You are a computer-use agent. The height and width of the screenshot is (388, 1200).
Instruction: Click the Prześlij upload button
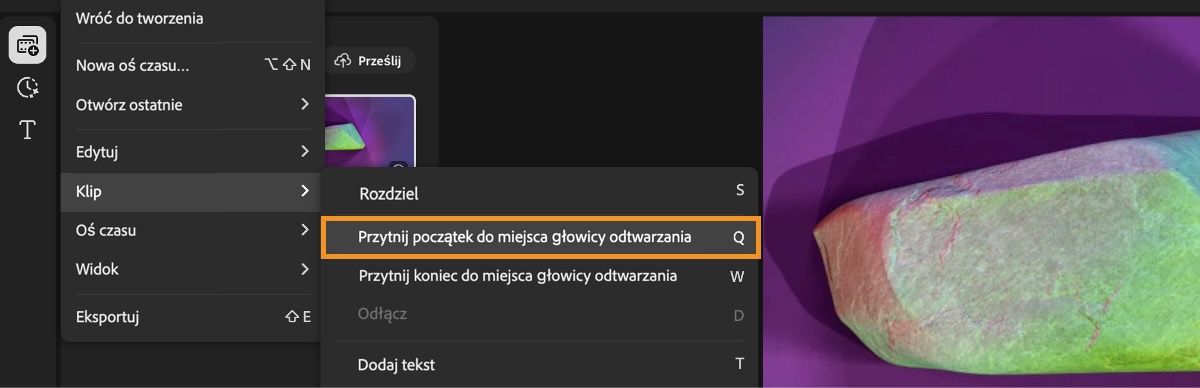370,61
